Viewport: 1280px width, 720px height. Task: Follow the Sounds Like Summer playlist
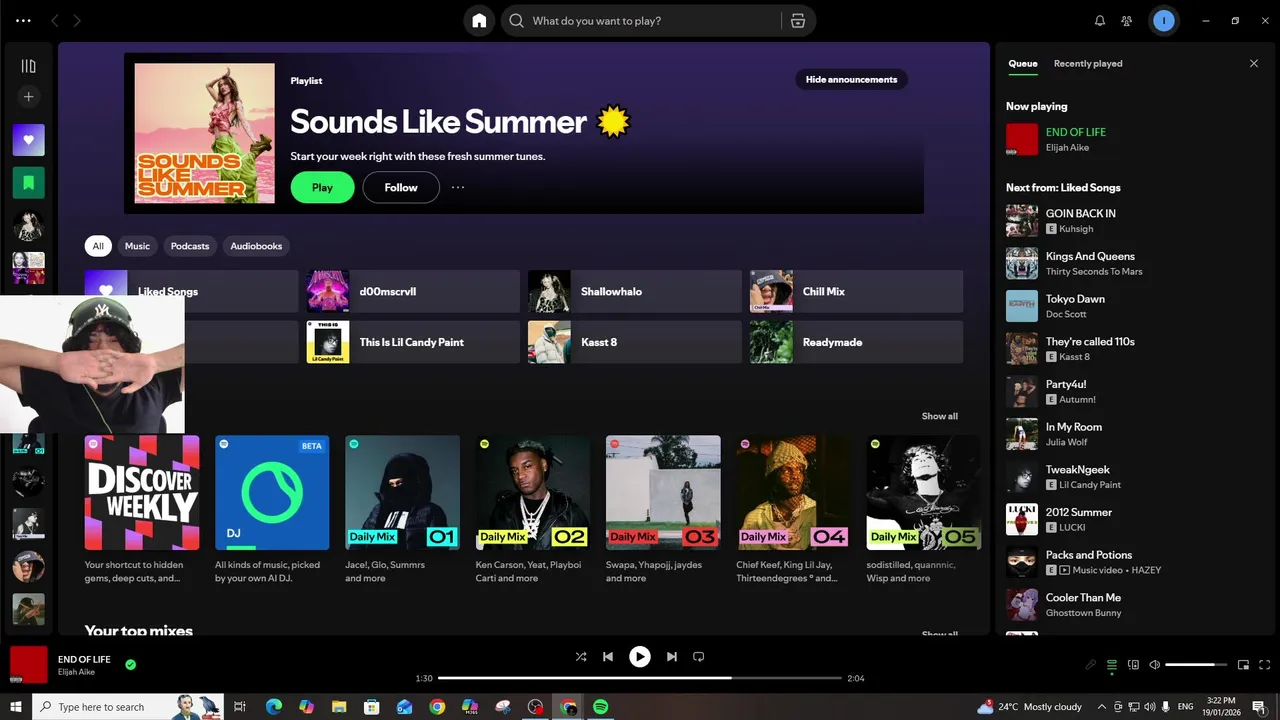[x=401, y=187]
